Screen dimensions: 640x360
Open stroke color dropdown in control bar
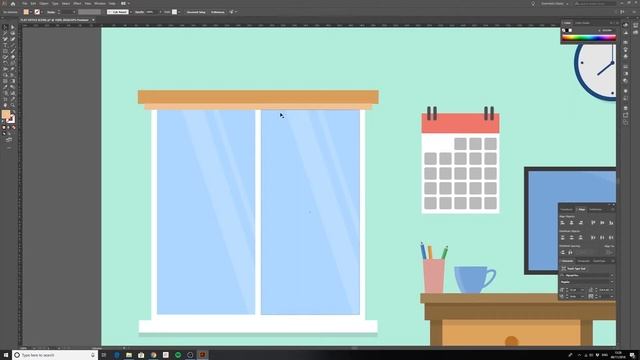click(42, 12)
